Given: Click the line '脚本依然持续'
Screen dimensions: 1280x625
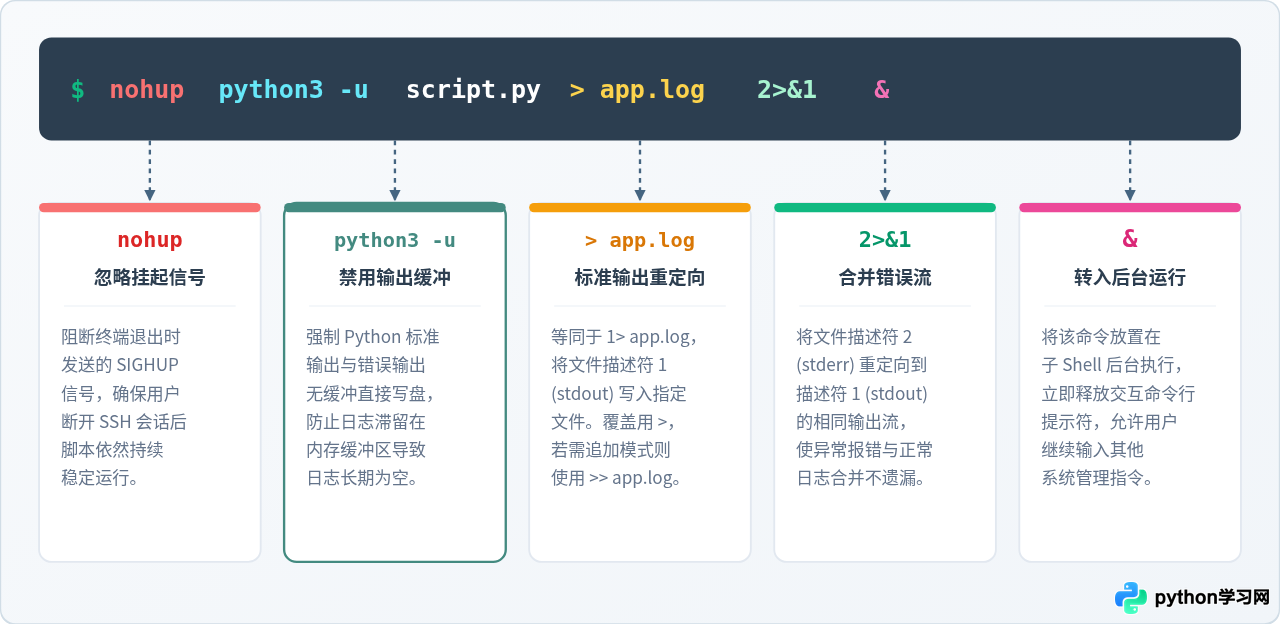Looking at the screenshot, I should (112, 450).
